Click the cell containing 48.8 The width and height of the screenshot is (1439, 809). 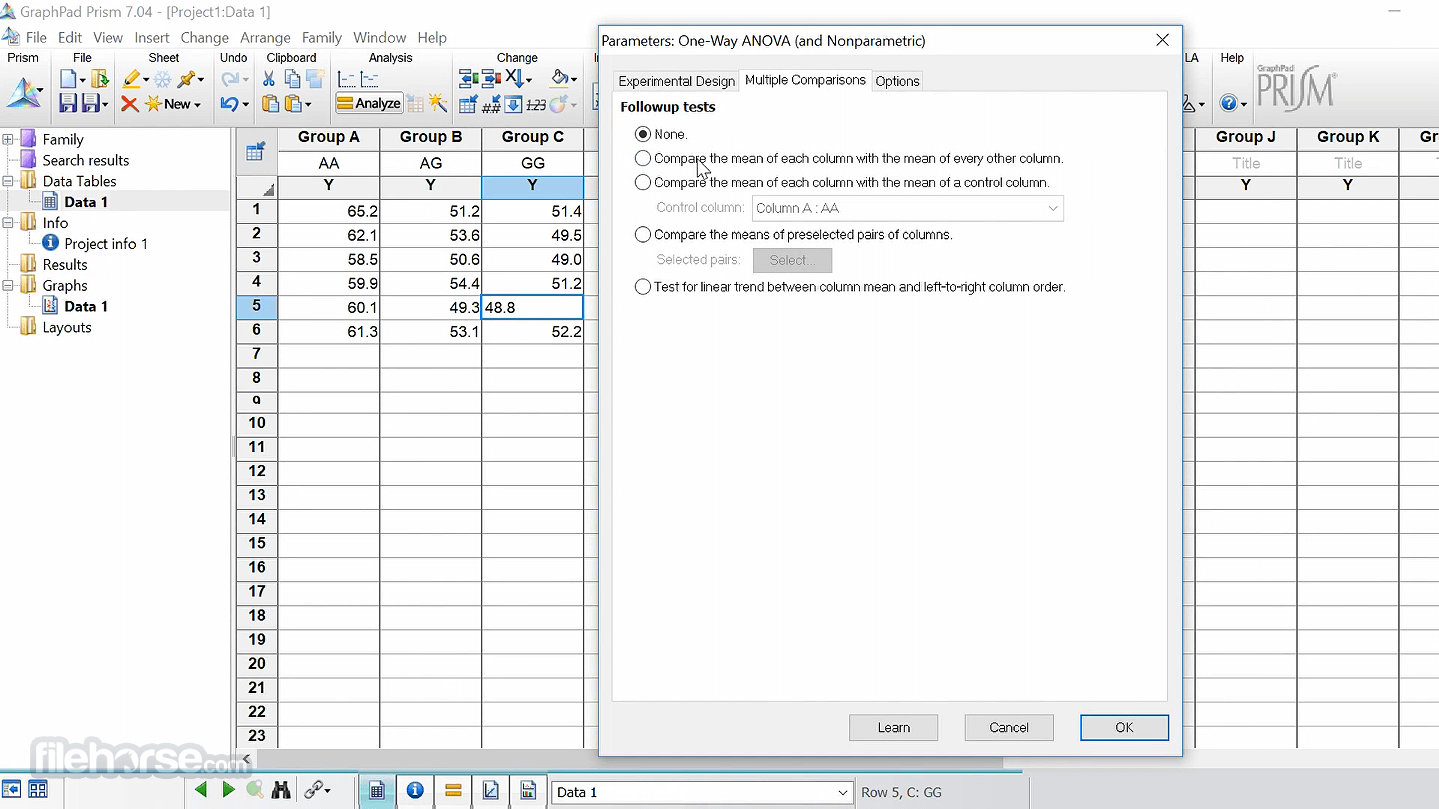(x=532, y=307)
